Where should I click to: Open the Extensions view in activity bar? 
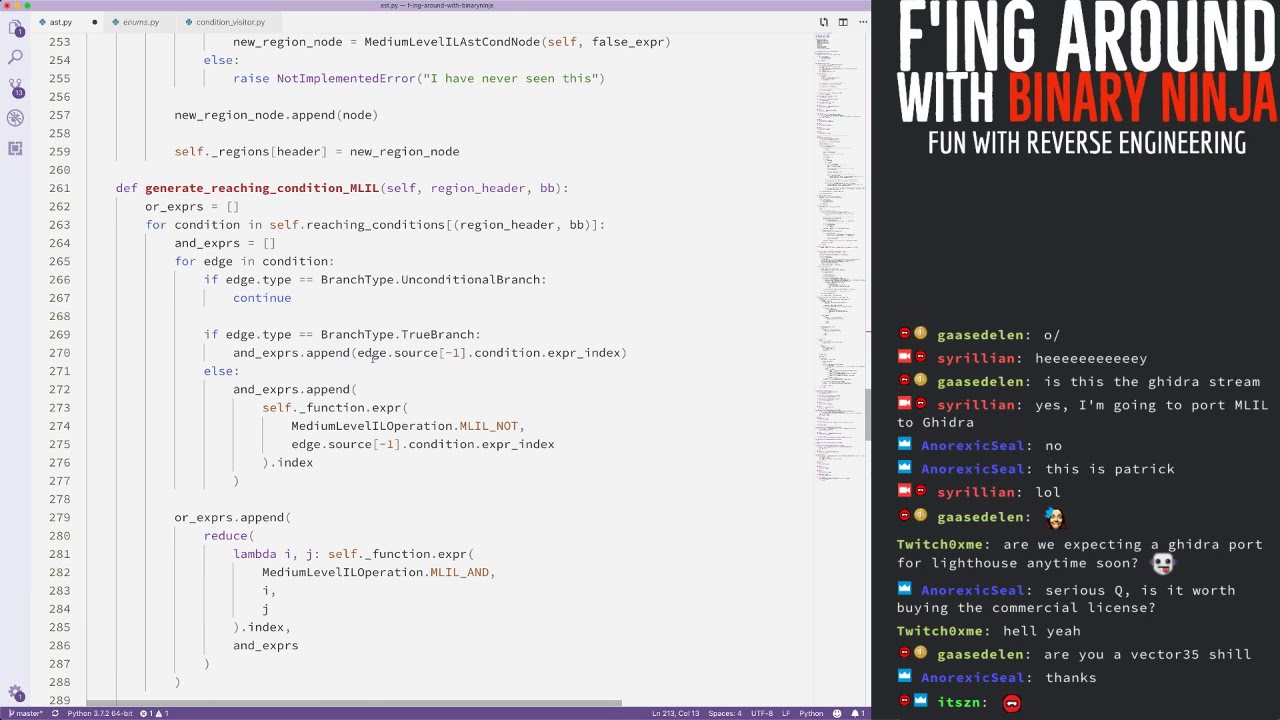[15, 148]
